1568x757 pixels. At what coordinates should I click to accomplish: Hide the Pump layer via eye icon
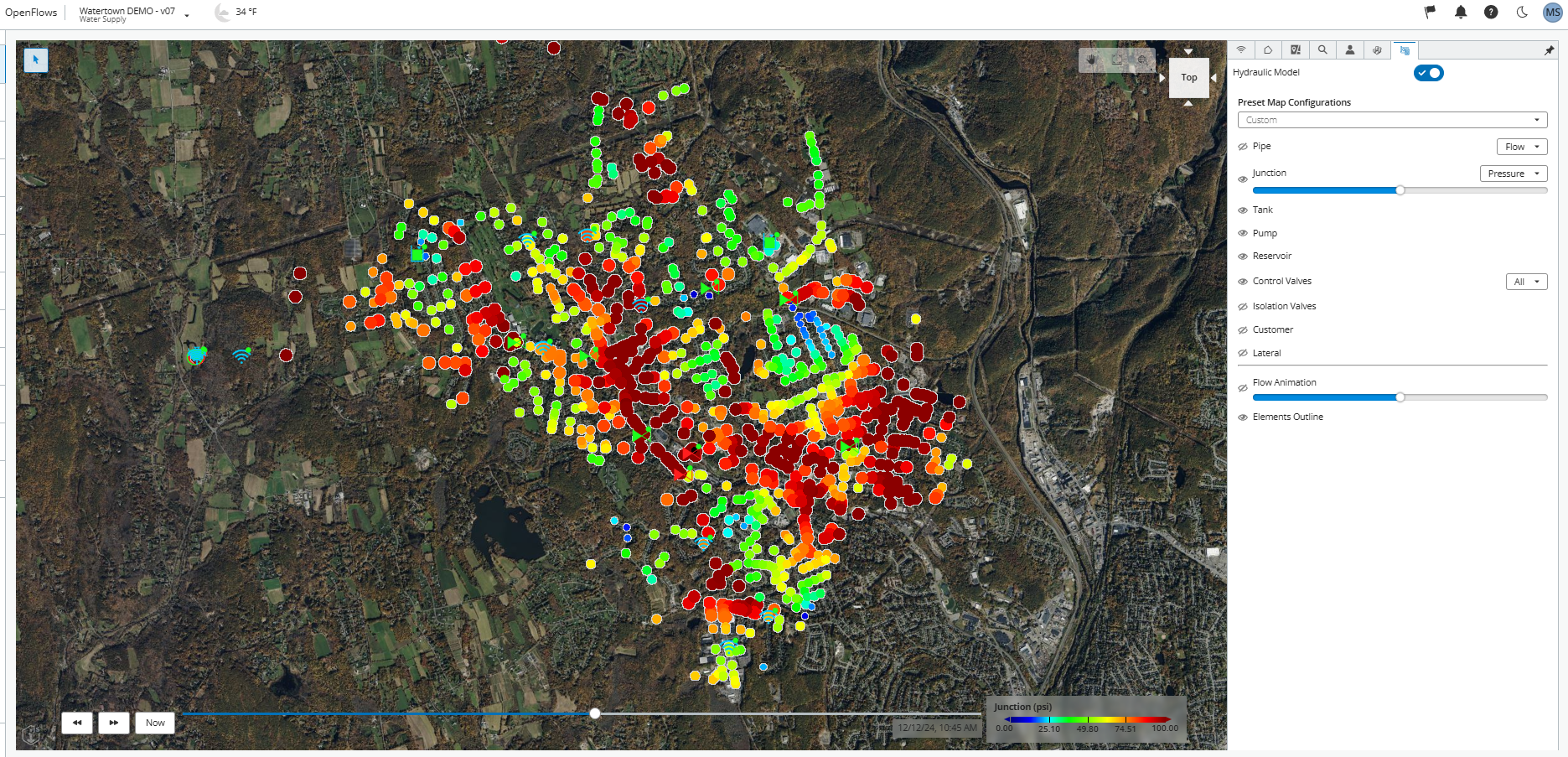tap(1243, 234)
